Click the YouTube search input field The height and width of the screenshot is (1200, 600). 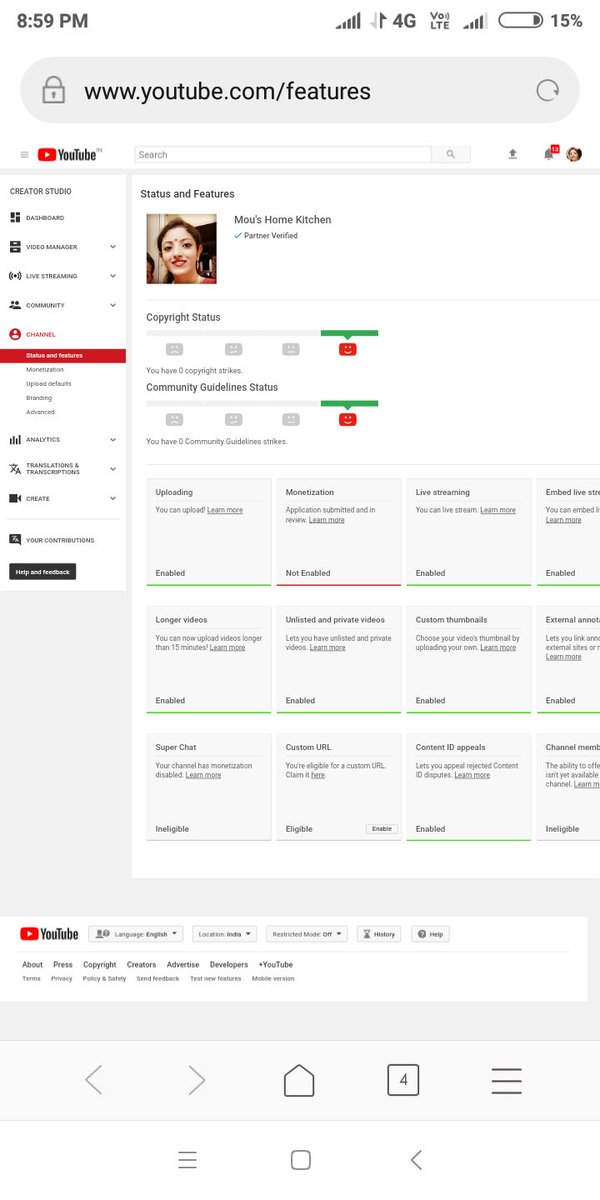283,155
